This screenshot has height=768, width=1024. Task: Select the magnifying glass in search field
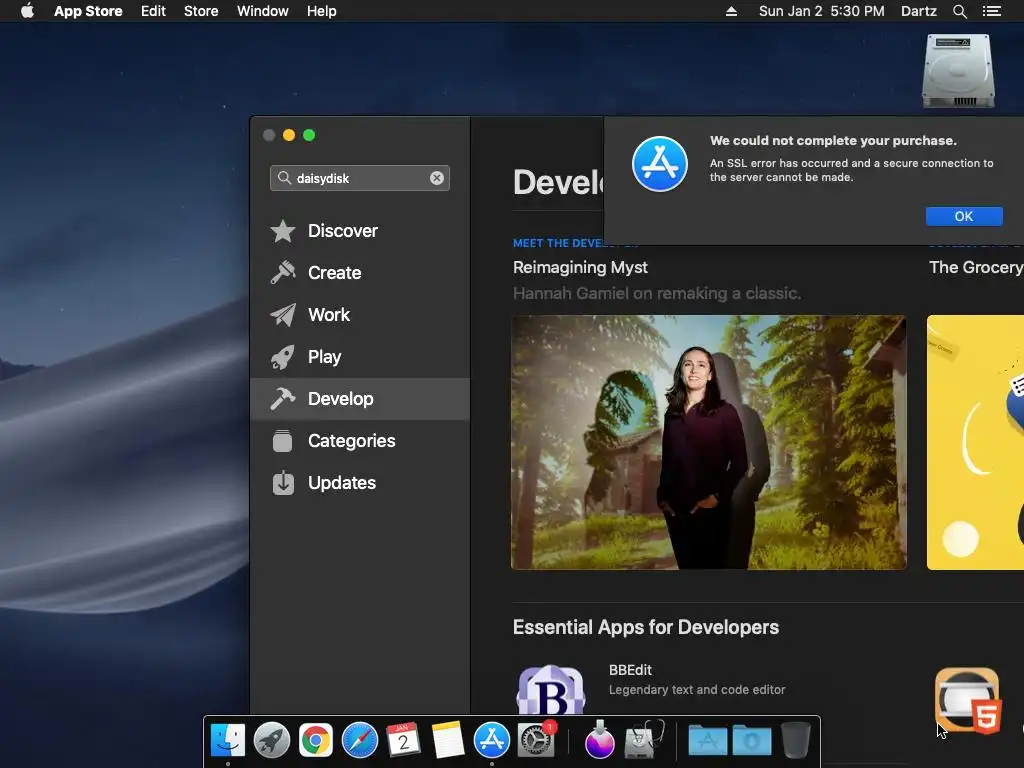coord(284,178)
